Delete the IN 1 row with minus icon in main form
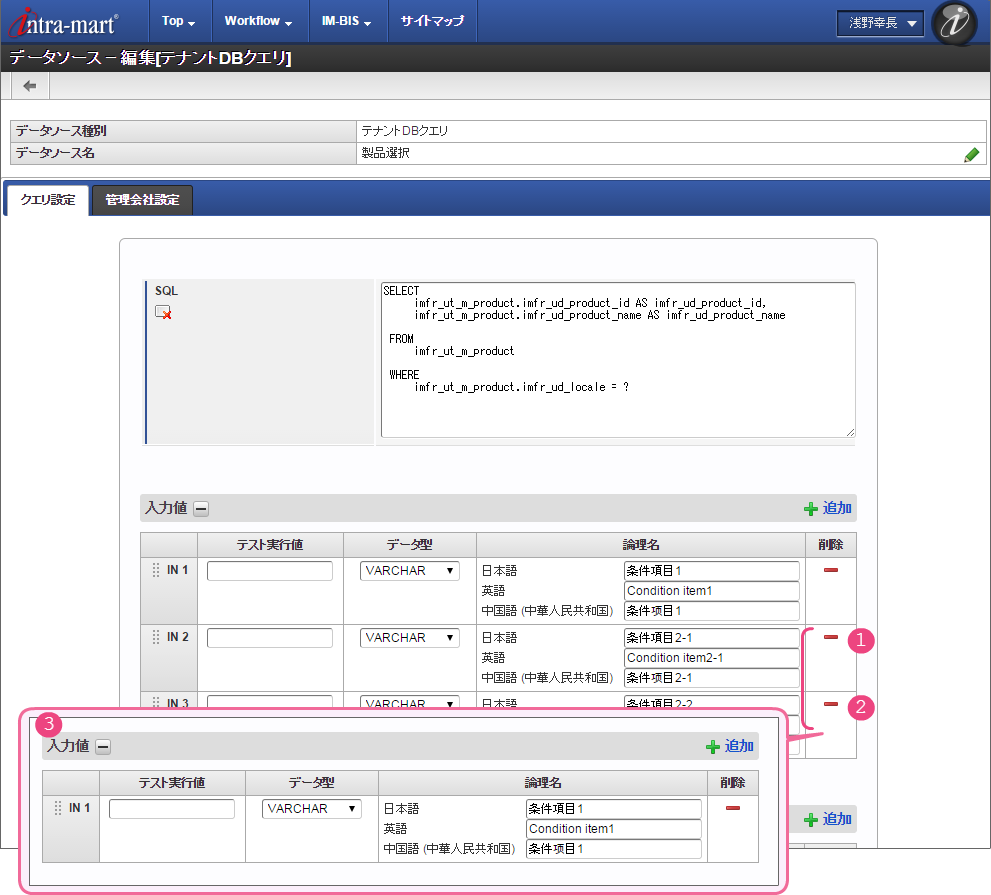991x895 pixels. (x=831, y=570)
